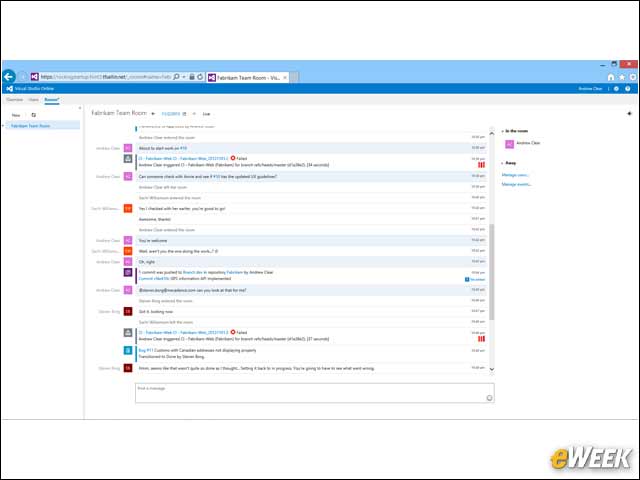
Task: Select Fabrikam Team Room in the sidebar
Action: coord(42,126)
